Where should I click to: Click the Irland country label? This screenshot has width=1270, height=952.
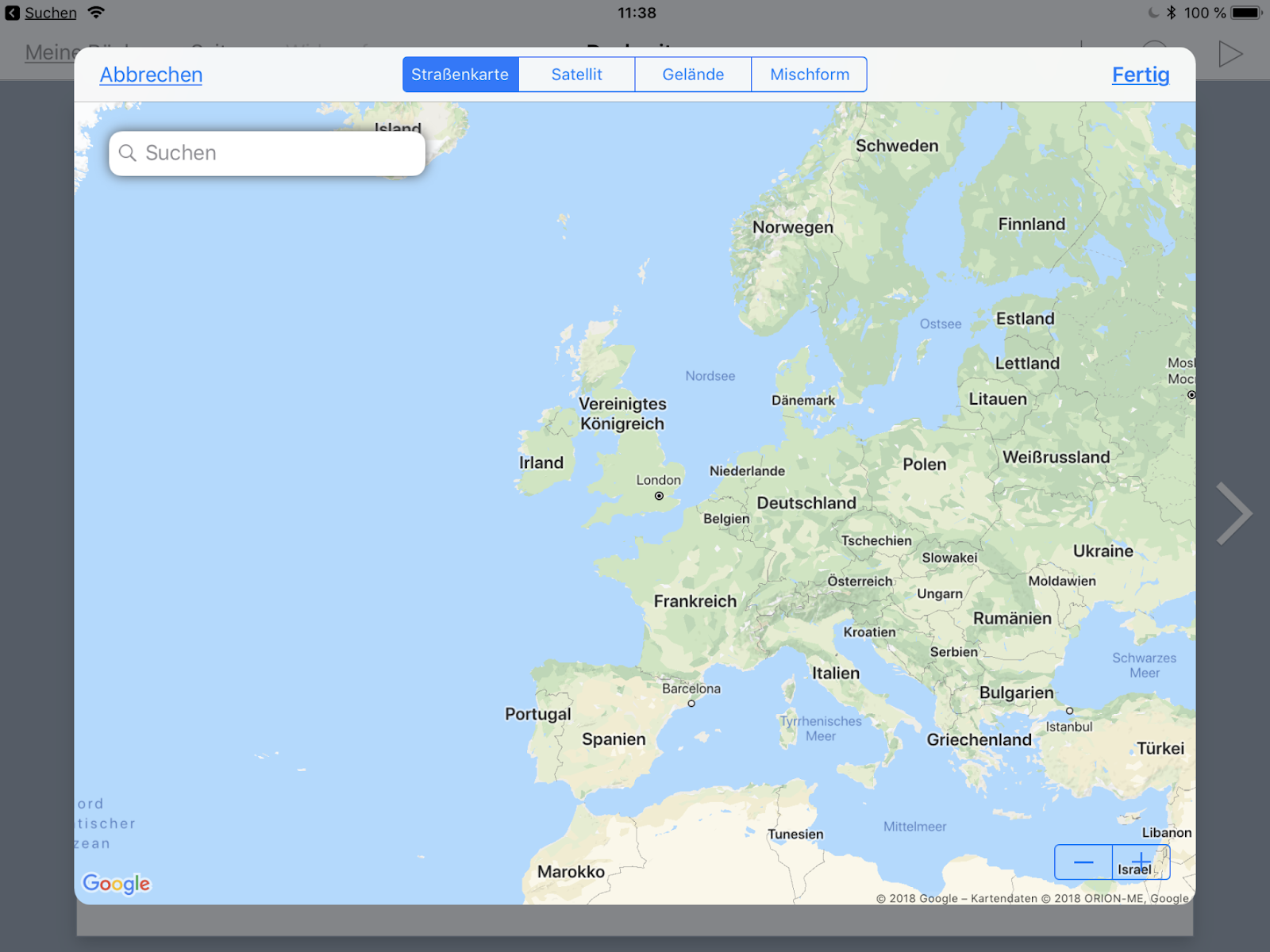[541, 463]
